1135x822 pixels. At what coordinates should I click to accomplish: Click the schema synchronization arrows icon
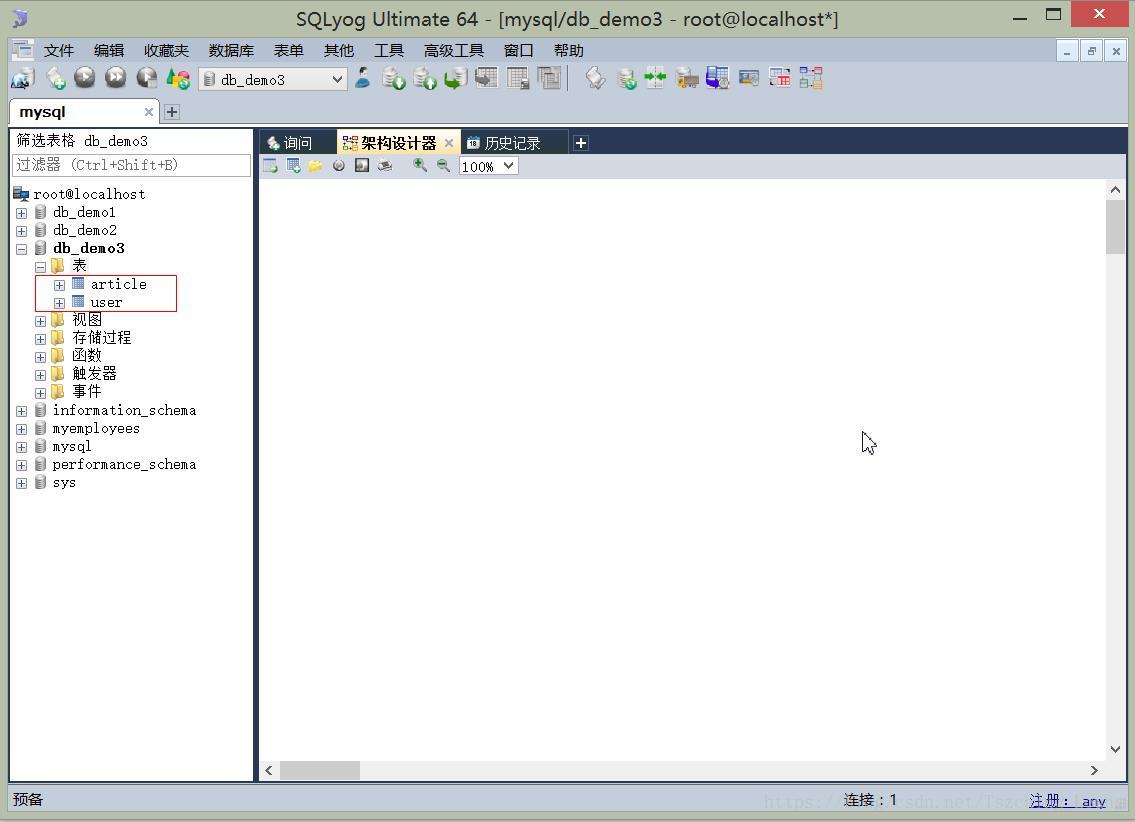(x=655, y=78)
